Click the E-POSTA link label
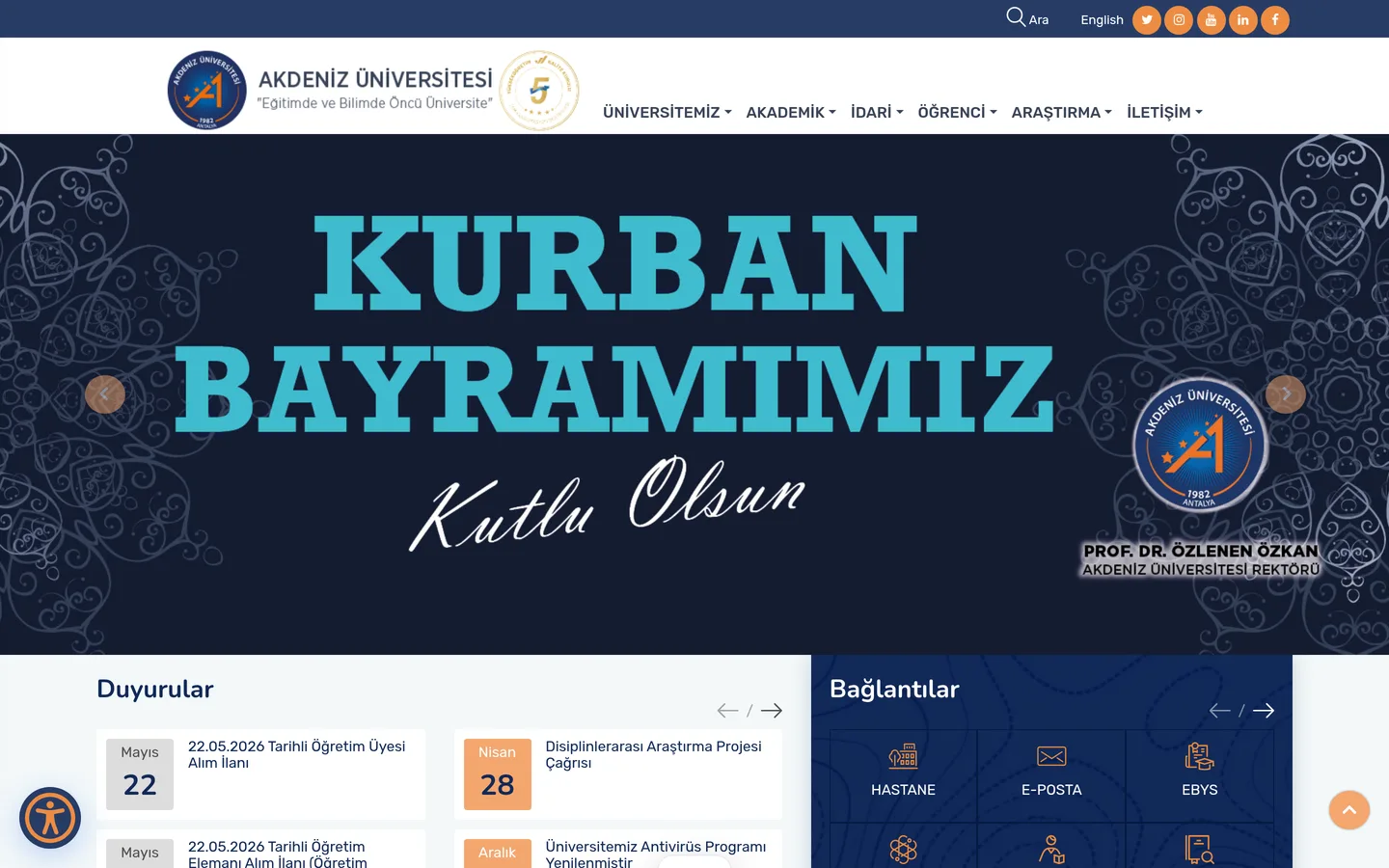This screenshot has height=868, width=1389. click(1051, 789)
